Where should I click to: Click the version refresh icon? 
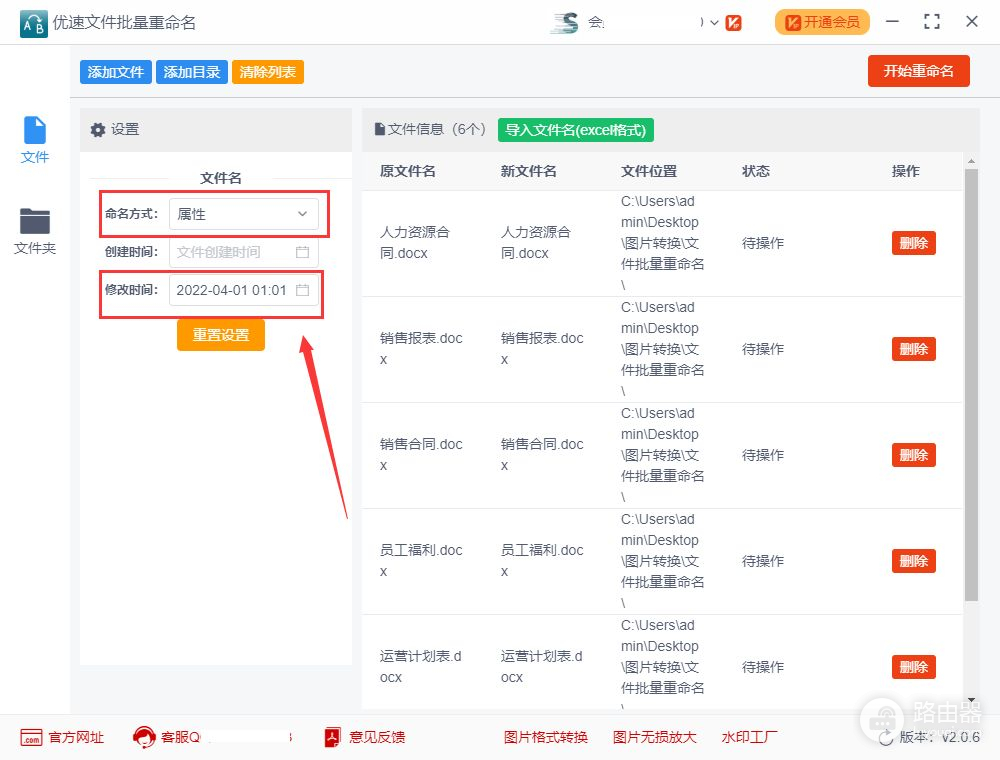point(885,738)
